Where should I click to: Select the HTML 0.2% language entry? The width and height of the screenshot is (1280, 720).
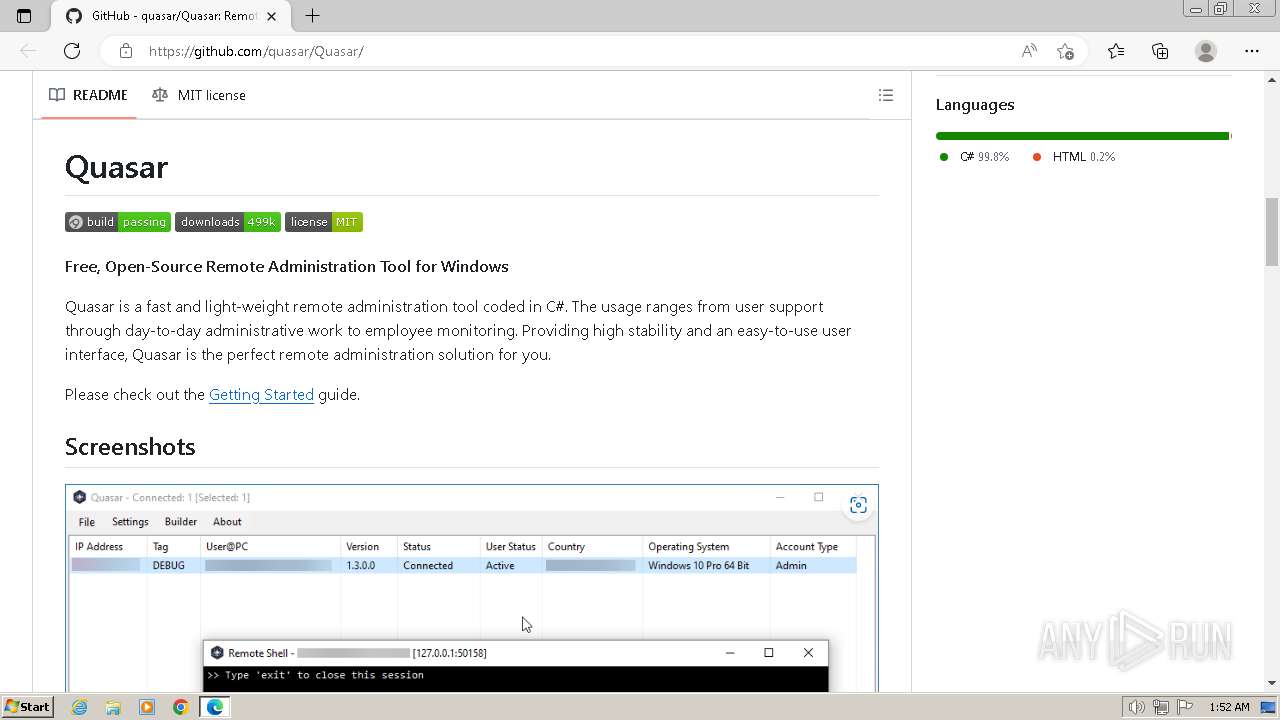pos(1074,157)
